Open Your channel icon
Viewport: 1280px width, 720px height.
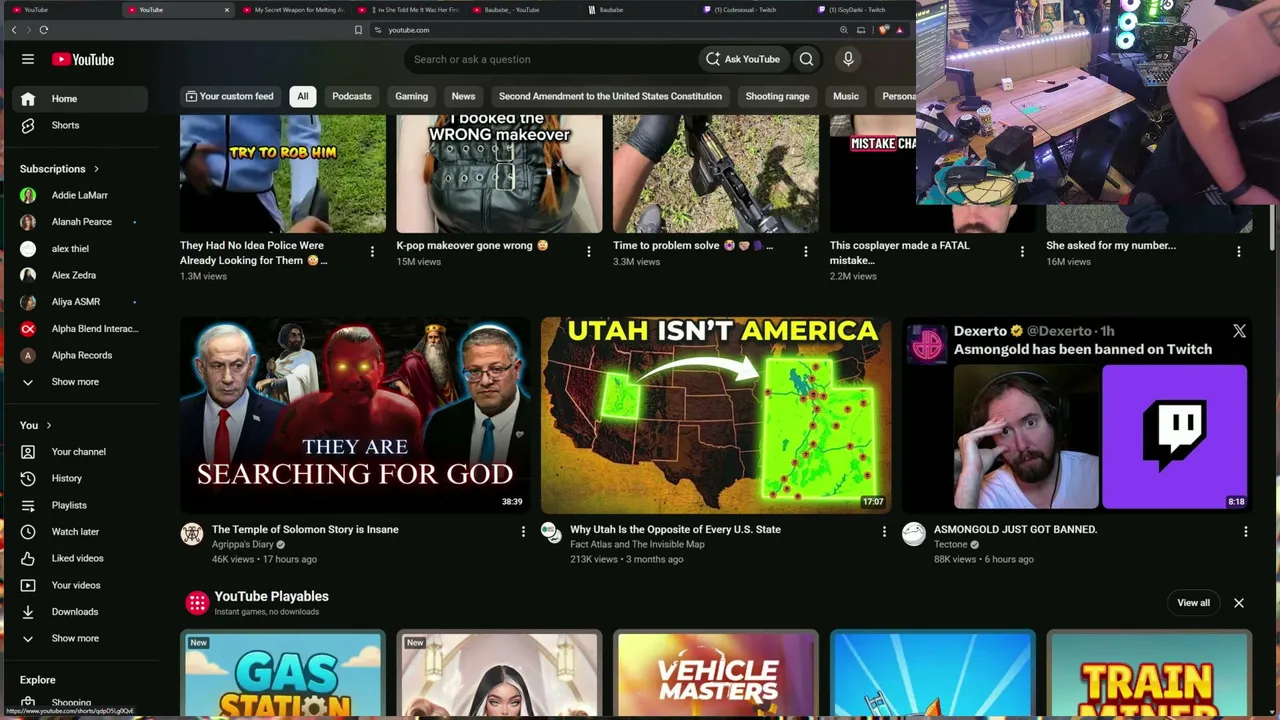pyautogui.click(x=28, y=452)
